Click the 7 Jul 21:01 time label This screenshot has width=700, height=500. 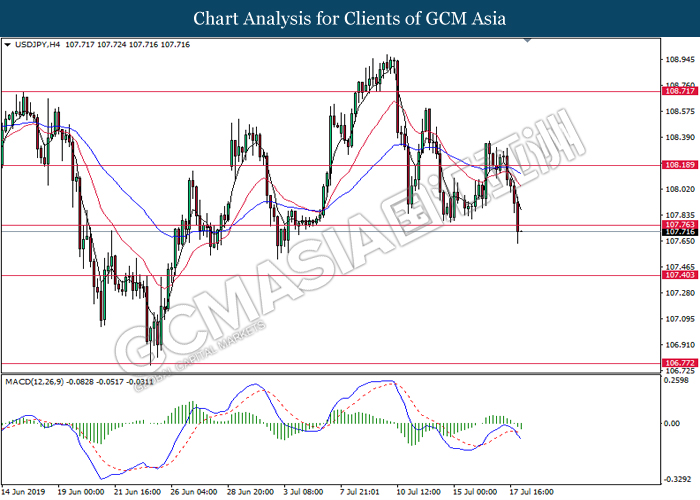[x=360, y=492]
